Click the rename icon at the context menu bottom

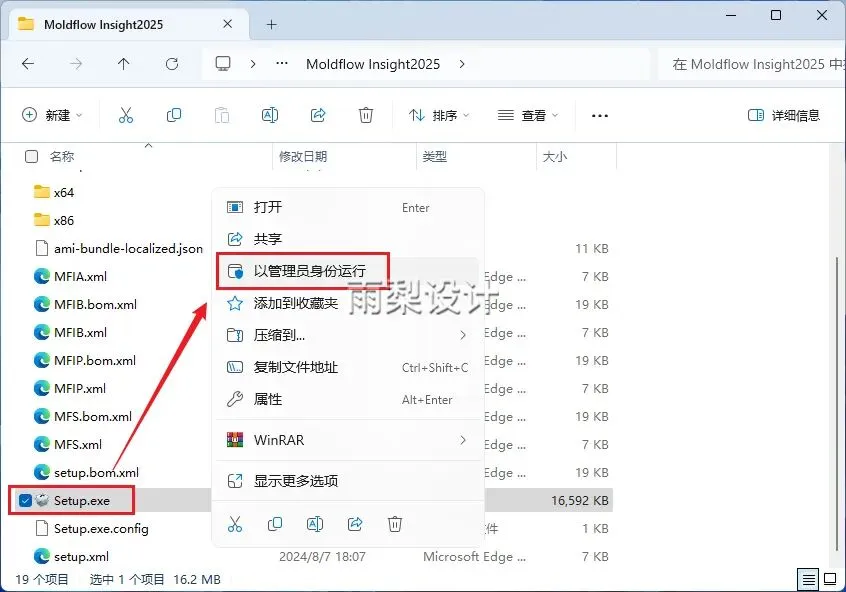[x=315, y=524]
